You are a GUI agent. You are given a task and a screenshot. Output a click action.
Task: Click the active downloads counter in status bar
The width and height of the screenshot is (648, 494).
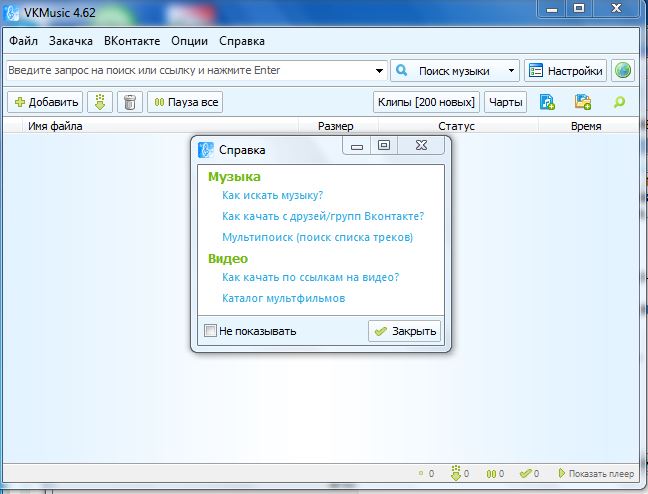pos(460,474)
